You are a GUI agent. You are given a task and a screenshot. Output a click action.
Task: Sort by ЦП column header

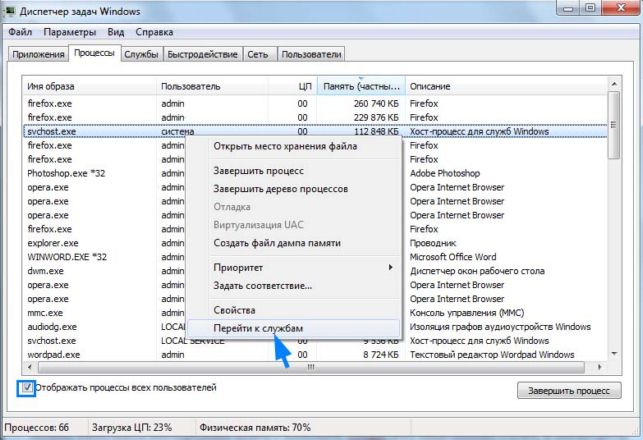[293, 87]
